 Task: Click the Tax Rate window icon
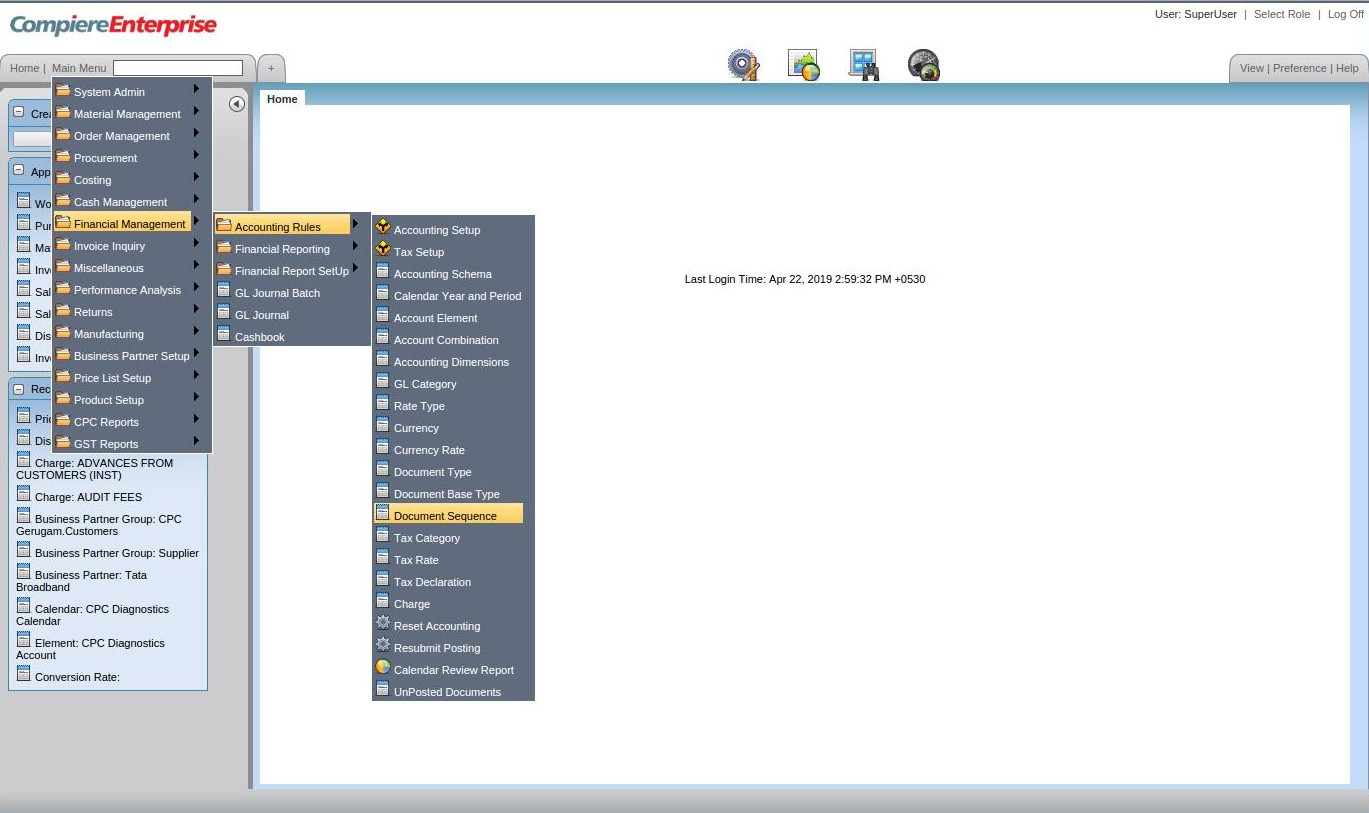click(382, 558)
